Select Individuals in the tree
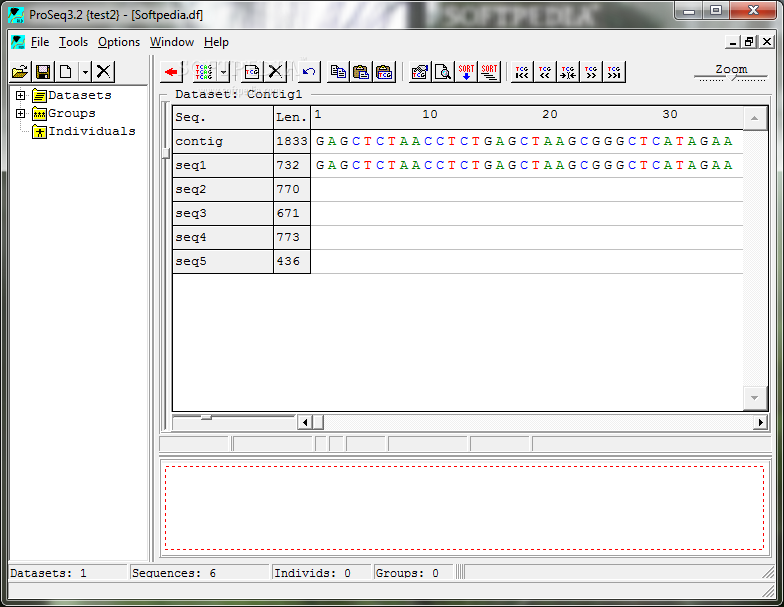 click(92, 131)
